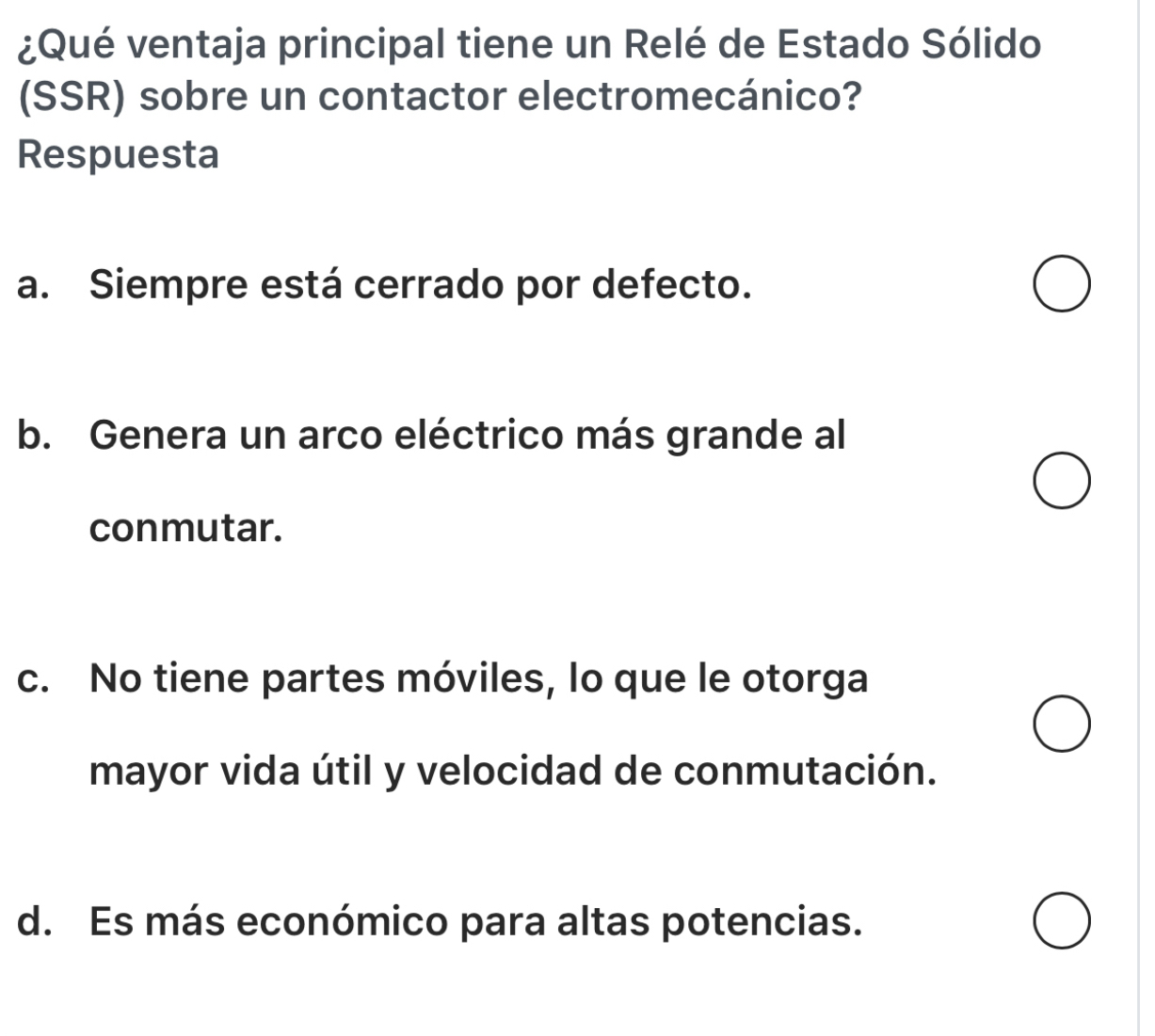Select radio button for option d
This screenshot has width=1155, height=1036.
(1063, 919)
